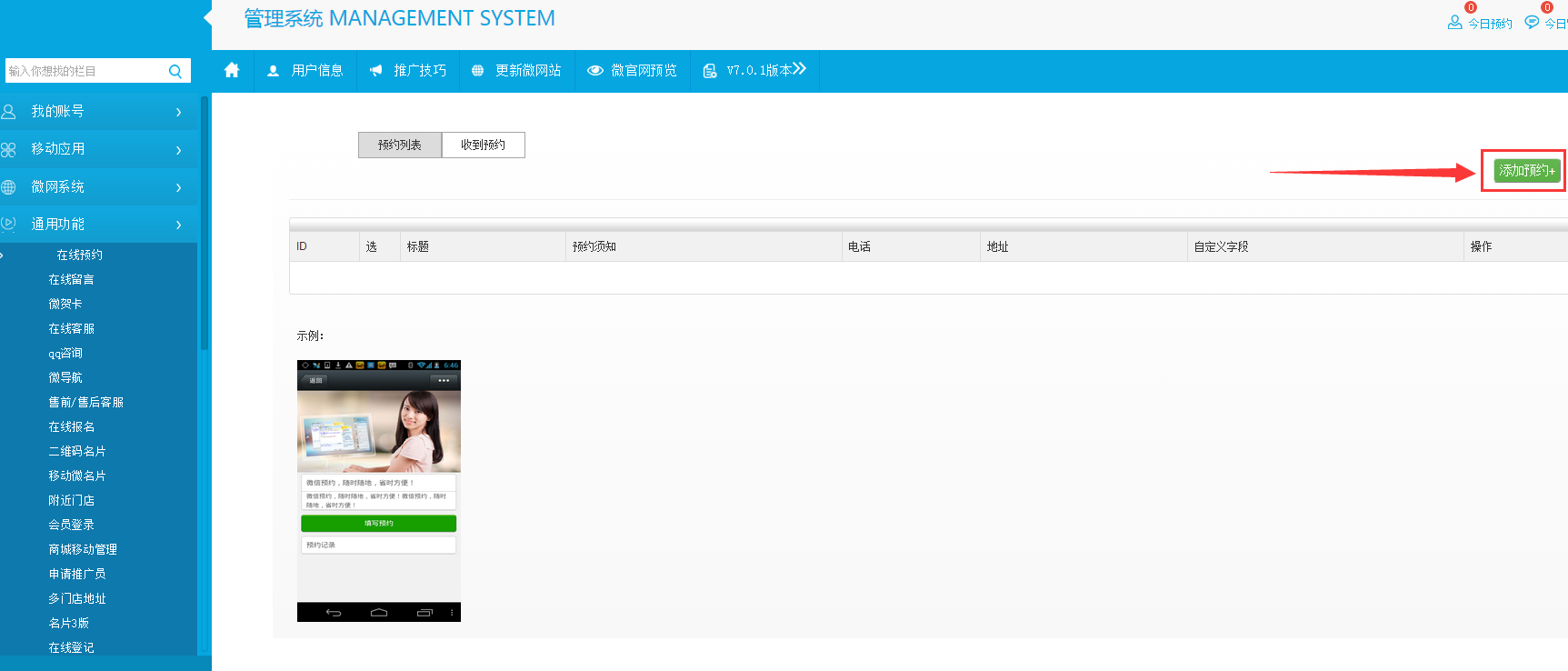The height and width of the screenshot is (671, 1568).
Task: Click the example phone preview thumbnail
Action: [378, 491]
